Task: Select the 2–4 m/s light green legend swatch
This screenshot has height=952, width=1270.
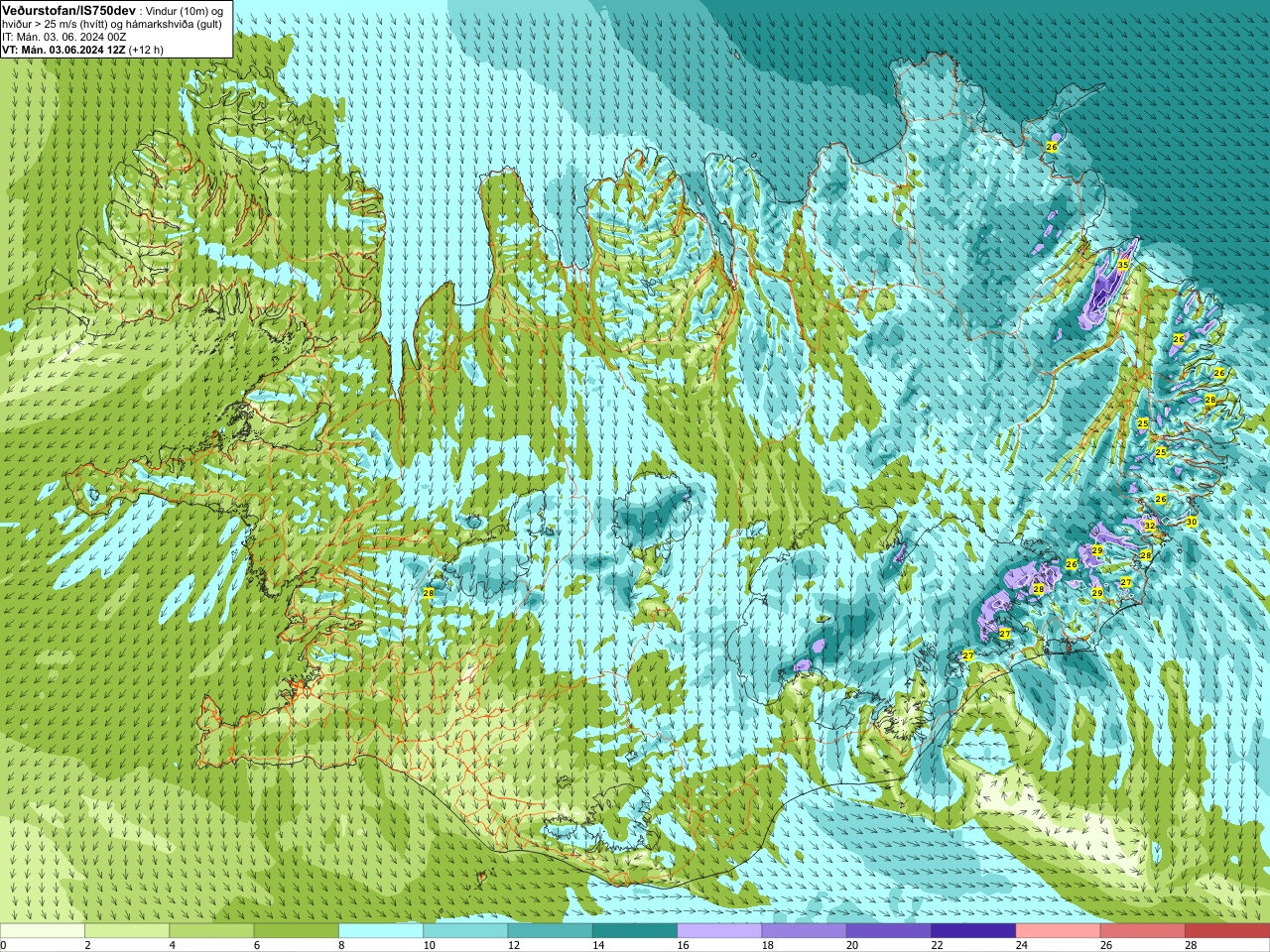Action: (x=127, y=930)
